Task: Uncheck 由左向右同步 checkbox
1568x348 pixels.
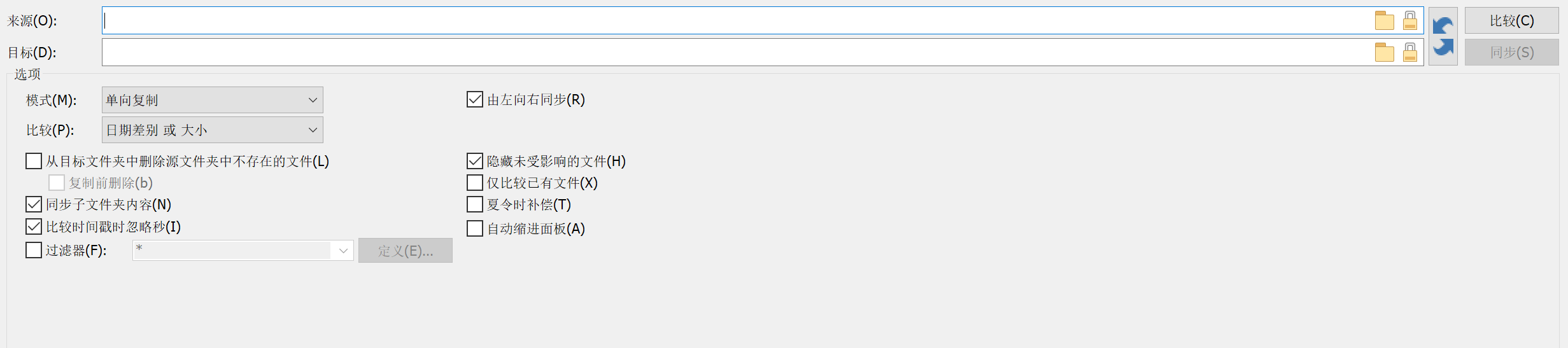Action: pyautogui.click(x=475, y=99)
